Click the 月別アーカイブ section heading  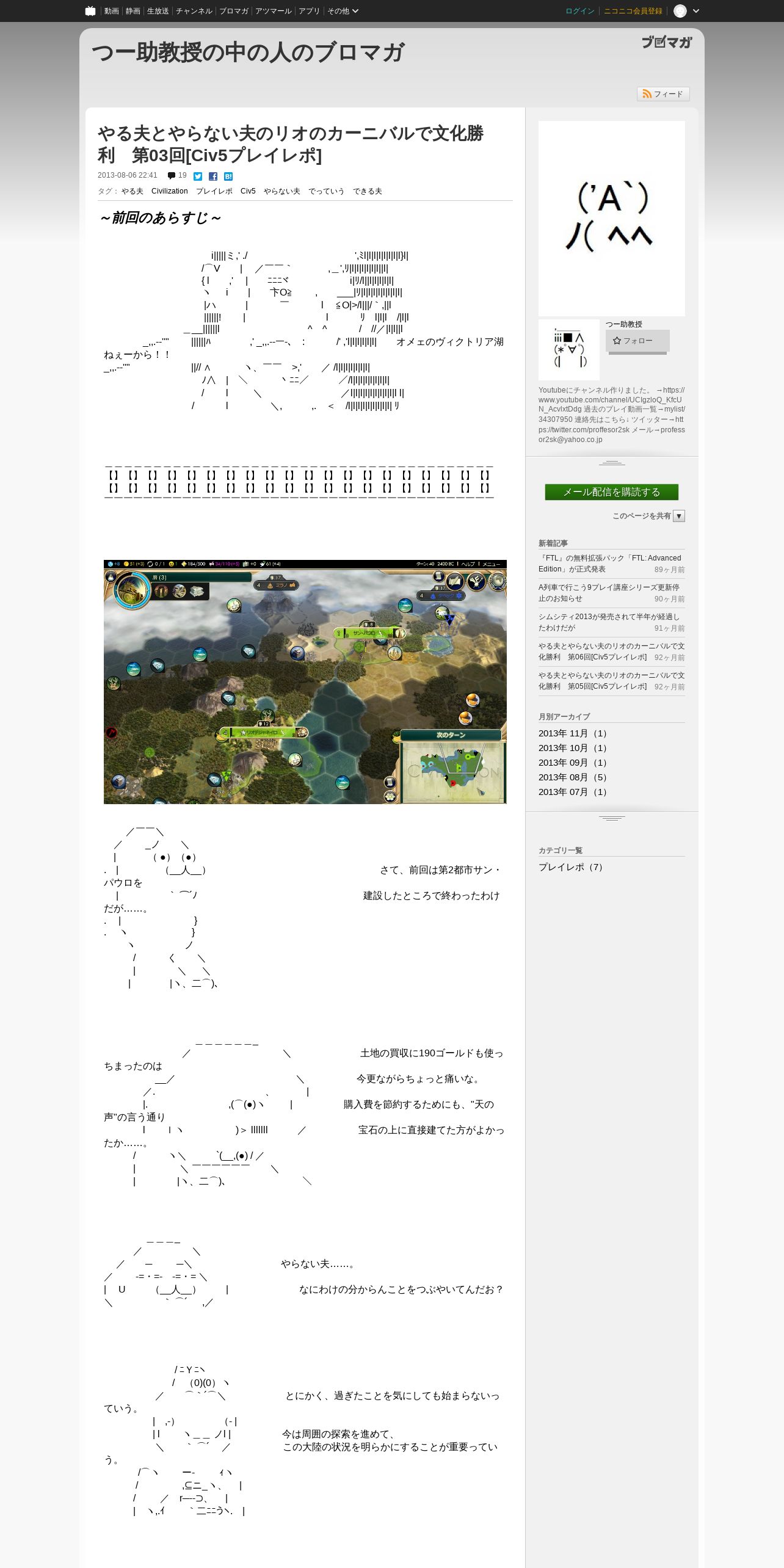pyautogui.click(x=564, y=717)
